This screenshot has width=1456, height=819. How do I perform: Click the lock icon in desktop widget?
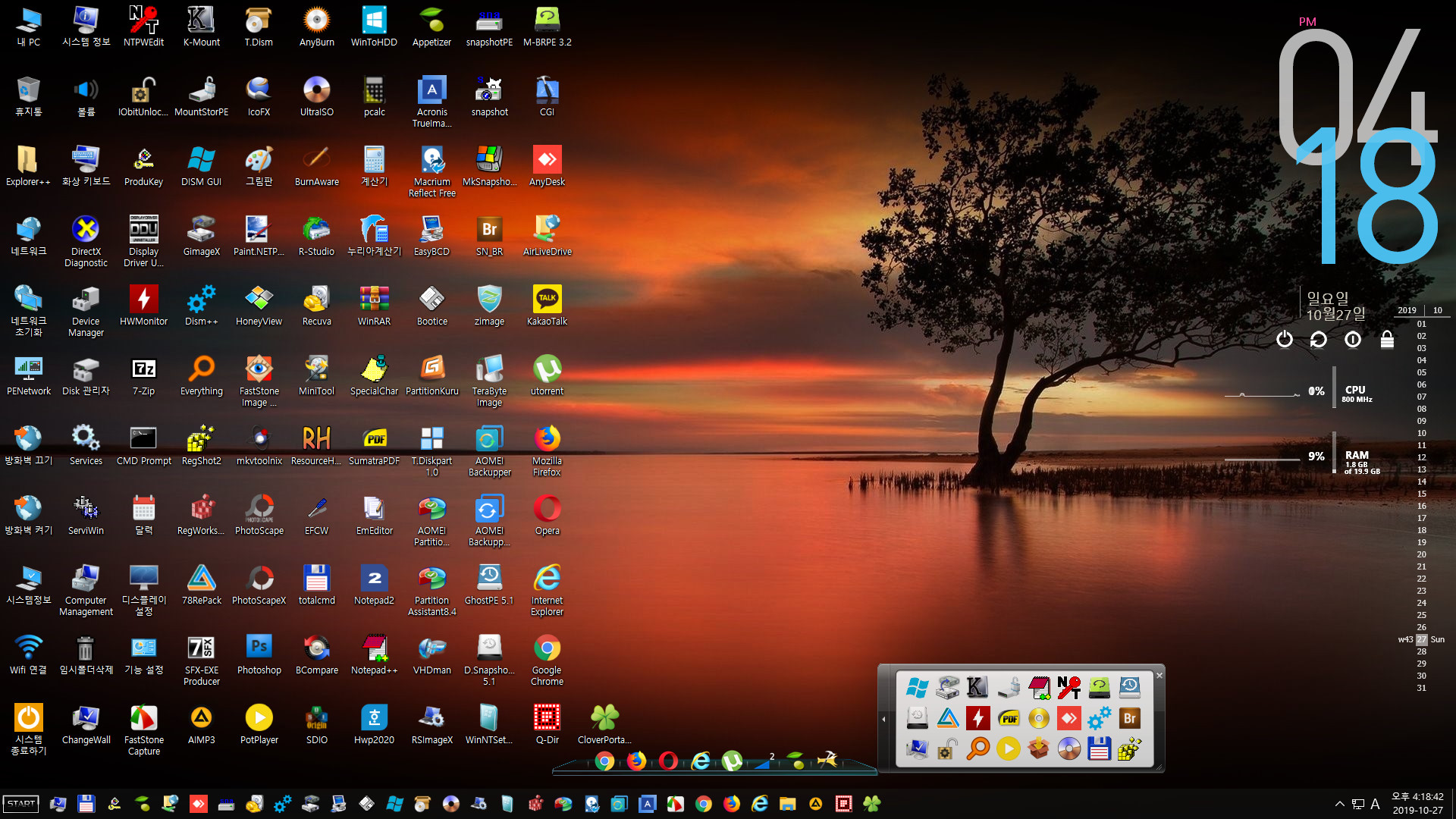1387,339
